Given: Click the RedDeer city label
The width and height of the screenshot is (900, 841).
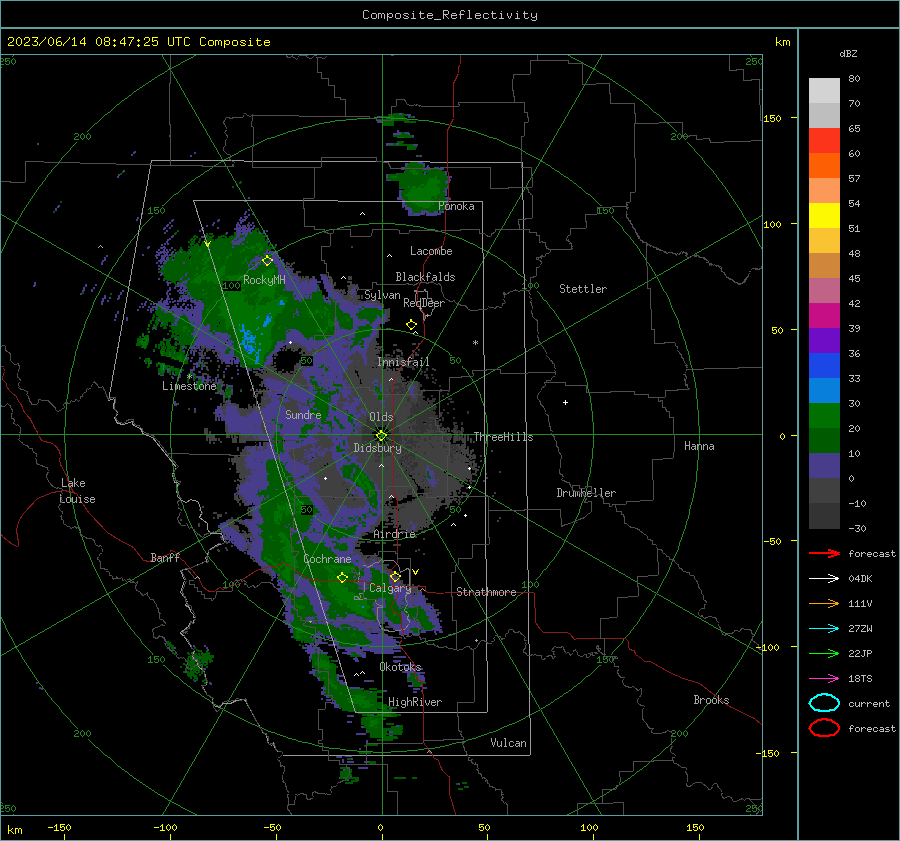Looking at the screenshot, I should [x=424, y=303].
